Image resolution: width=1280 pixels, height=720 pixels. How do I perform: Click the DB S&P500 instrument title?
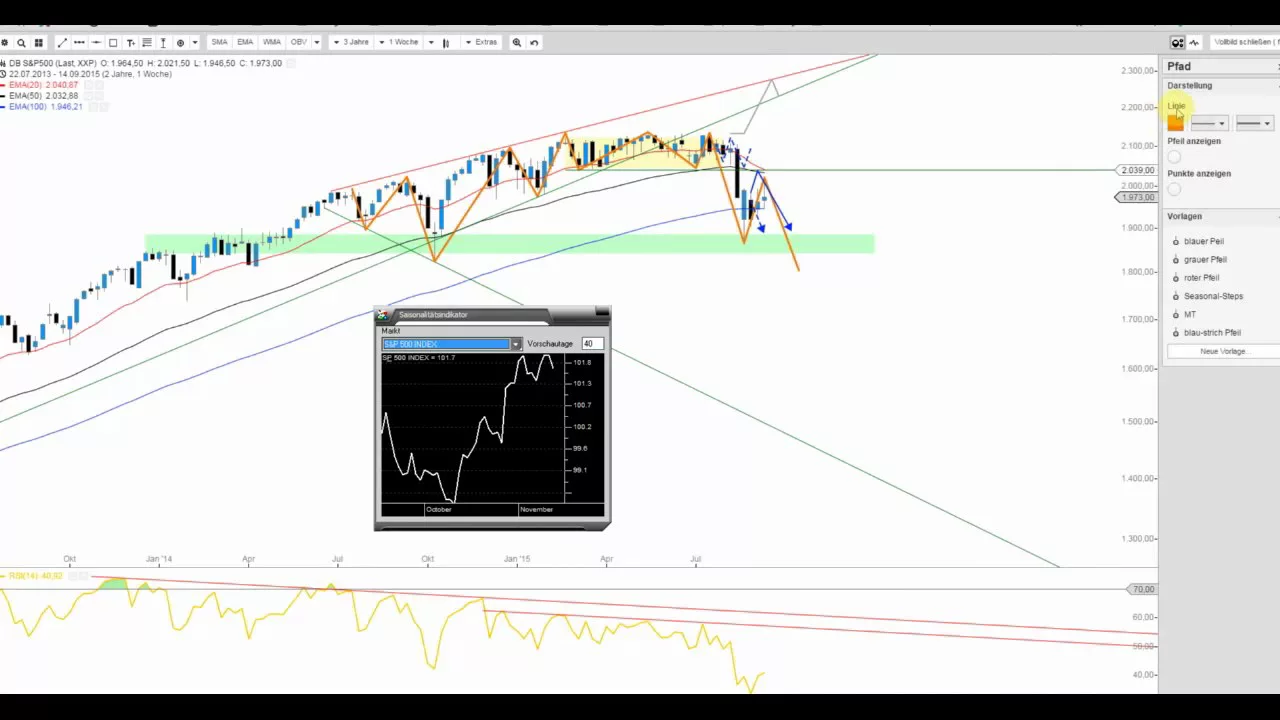[x=55, y=63]
